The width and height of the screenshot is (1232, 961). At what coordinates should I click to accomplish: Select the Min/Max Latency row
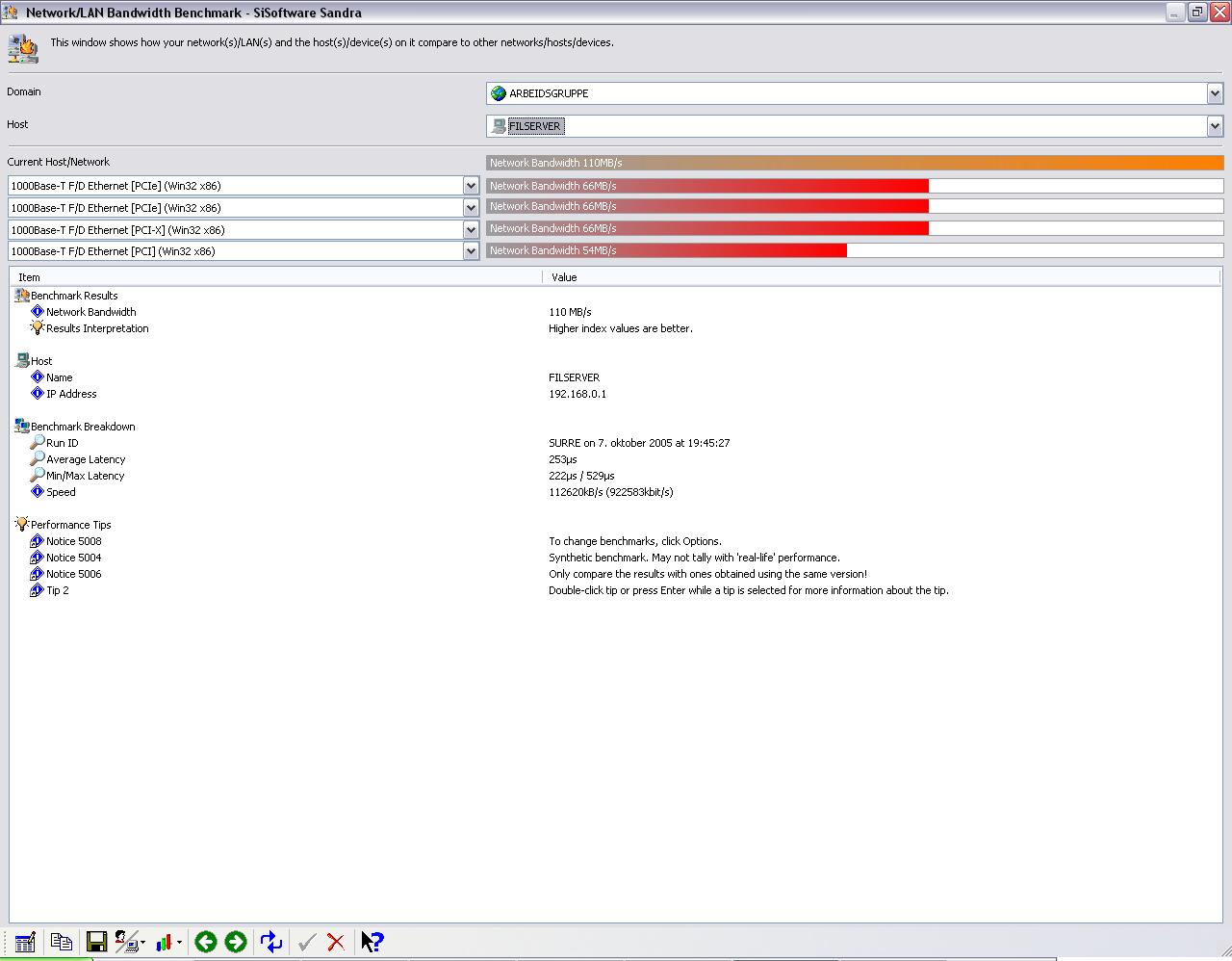click(616, 476)
